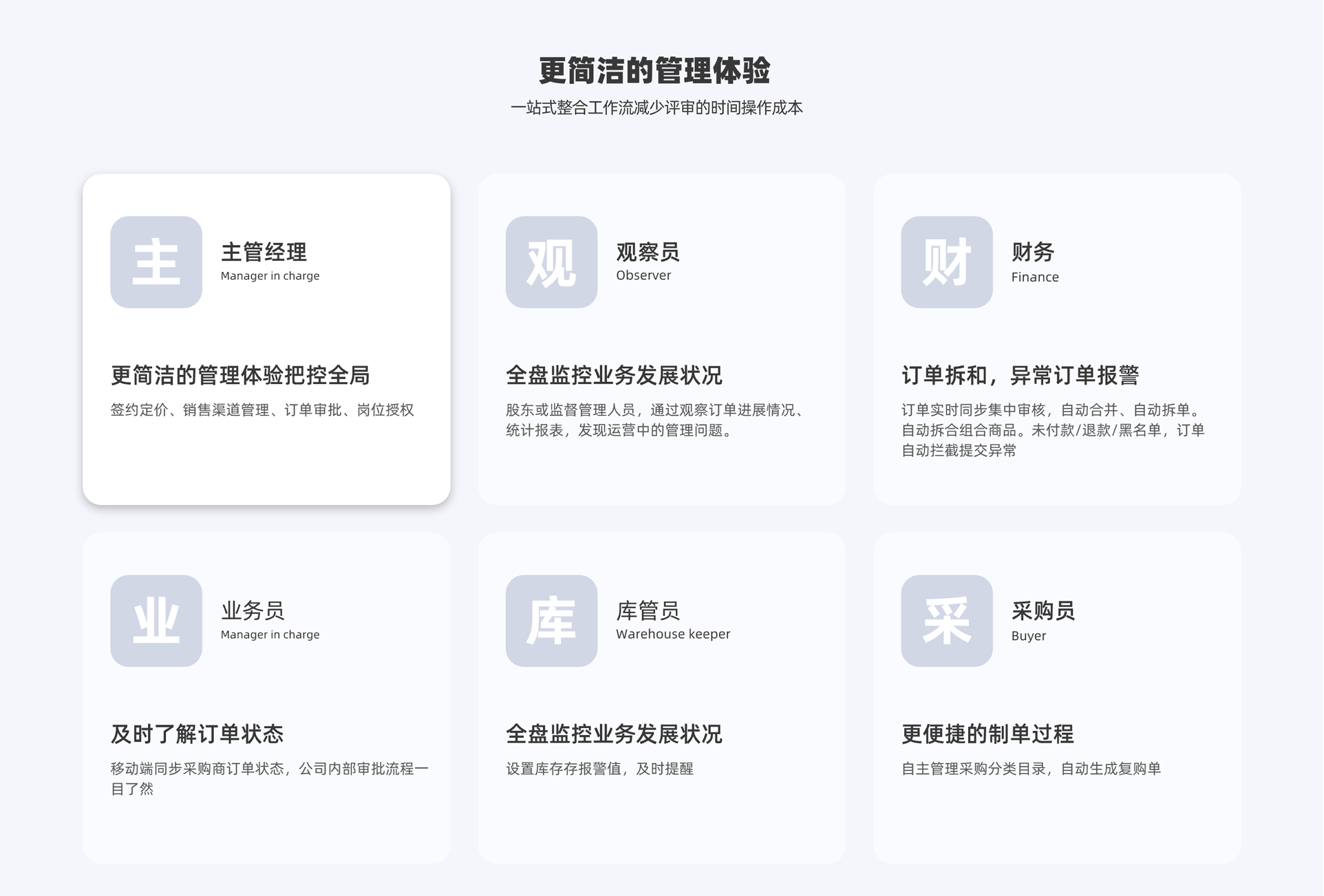The width and height of the screenshot is (1324, 896).
Task: Click the Warehouse keeper English subtitle
Action: pyautogui.click(x=672, y=634)
